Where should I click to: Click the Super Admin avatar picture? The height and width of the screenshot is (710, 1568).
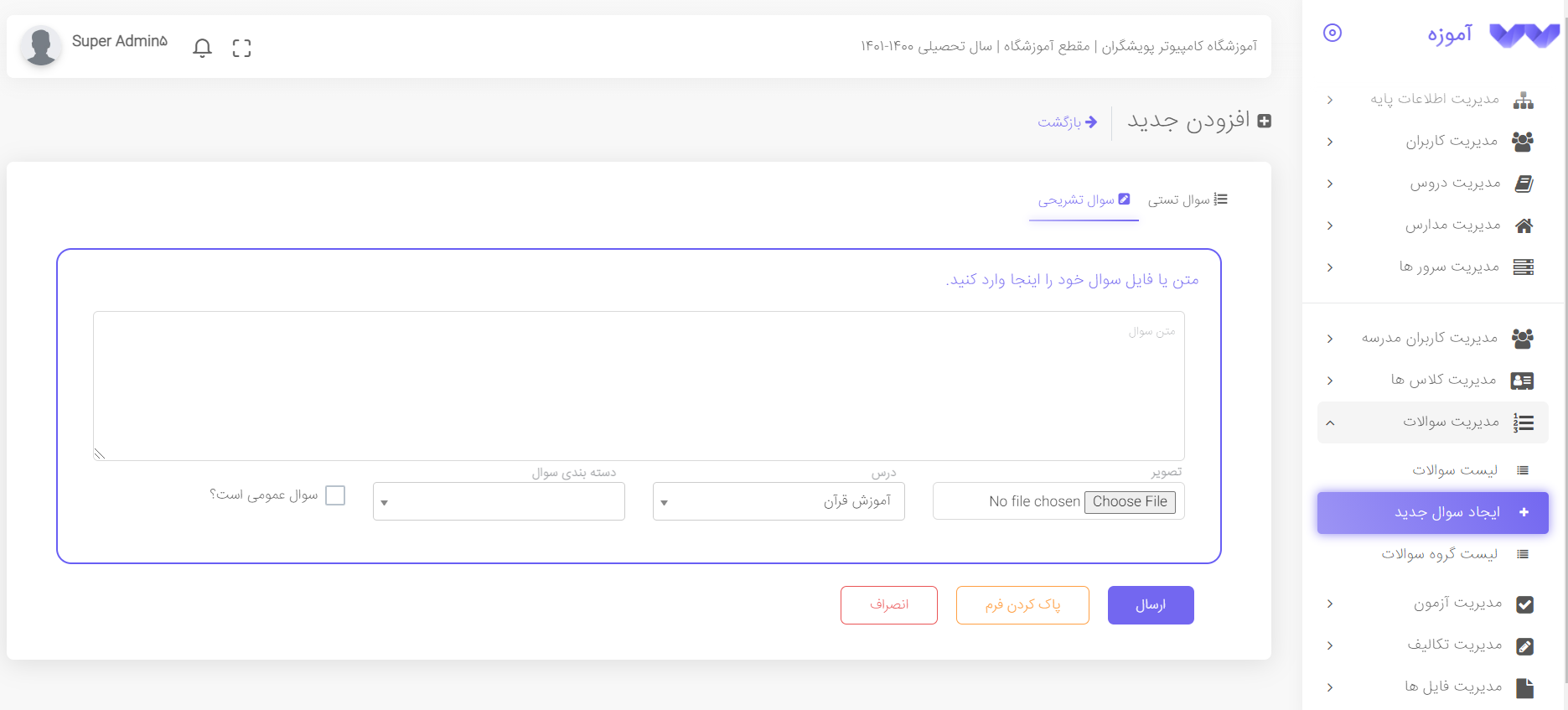pyautogui.click(x=40, y=45)
